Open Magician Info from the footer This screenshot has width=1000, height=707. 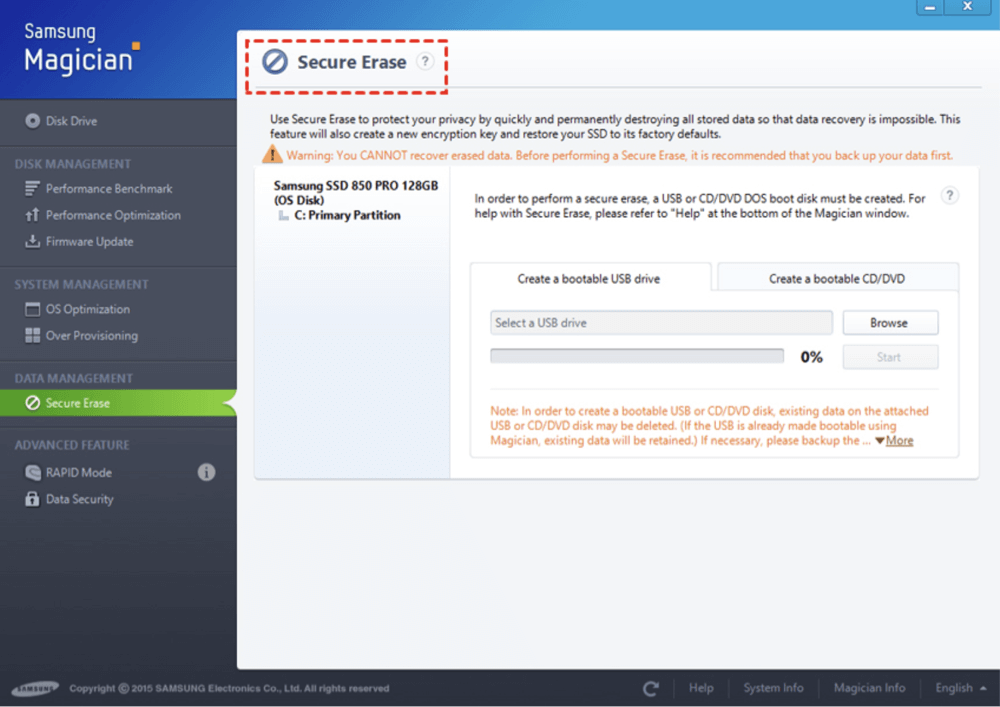869,688
